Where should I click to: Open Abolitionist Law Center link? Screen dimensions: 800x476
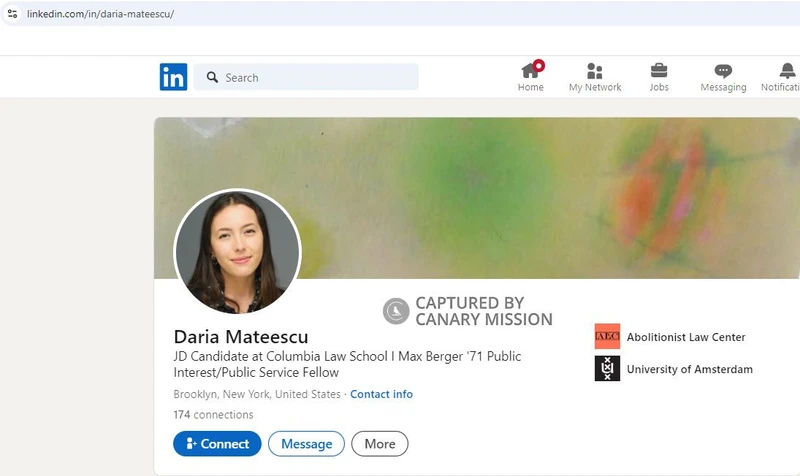686,337
